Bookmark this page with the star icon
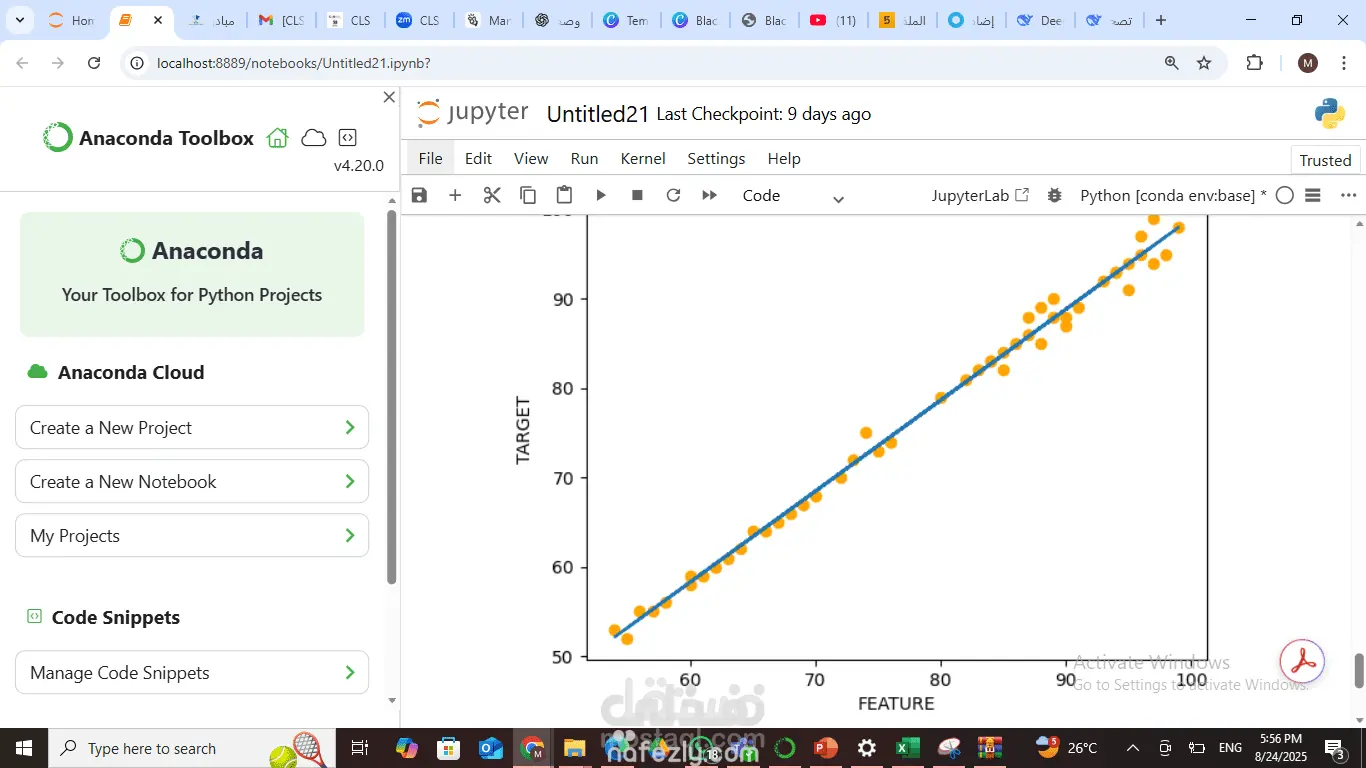The image size is (1366, 768). 1204,63
